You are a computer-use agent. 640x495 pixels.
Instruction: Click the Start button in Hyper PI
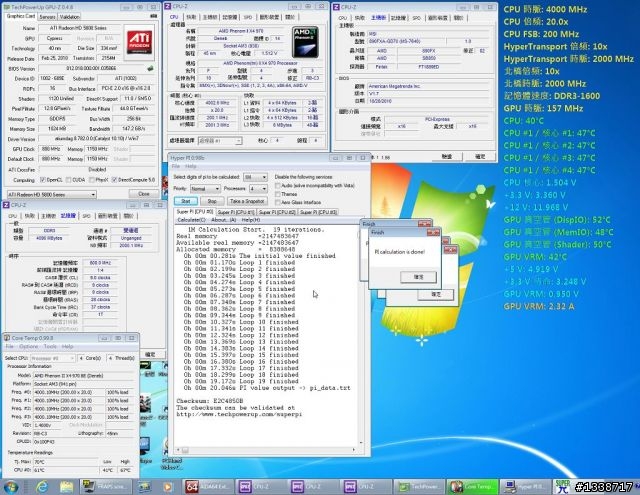click(186, 201)
